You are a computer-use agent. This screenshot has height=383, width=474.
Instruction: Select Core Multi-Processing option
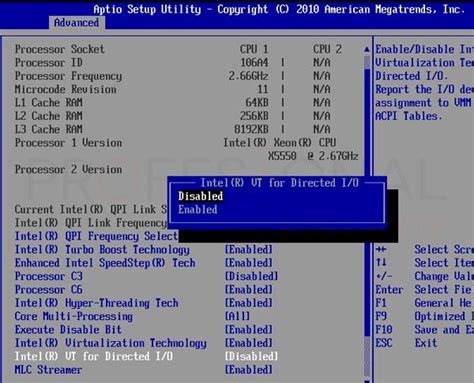point(74,316)
